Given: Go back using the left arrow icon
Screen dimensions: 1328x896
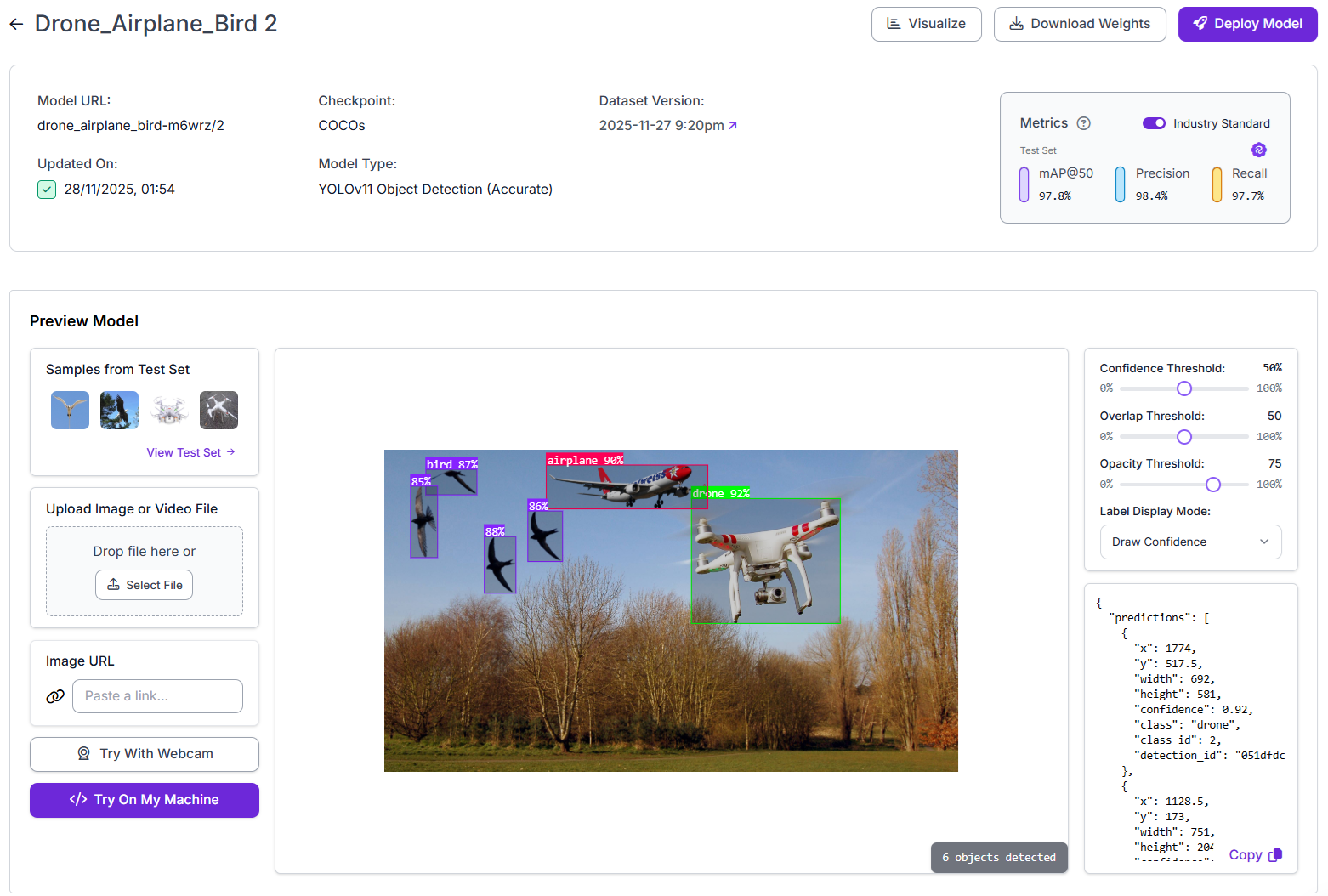Looking at the screenshot, I should 16,24.
